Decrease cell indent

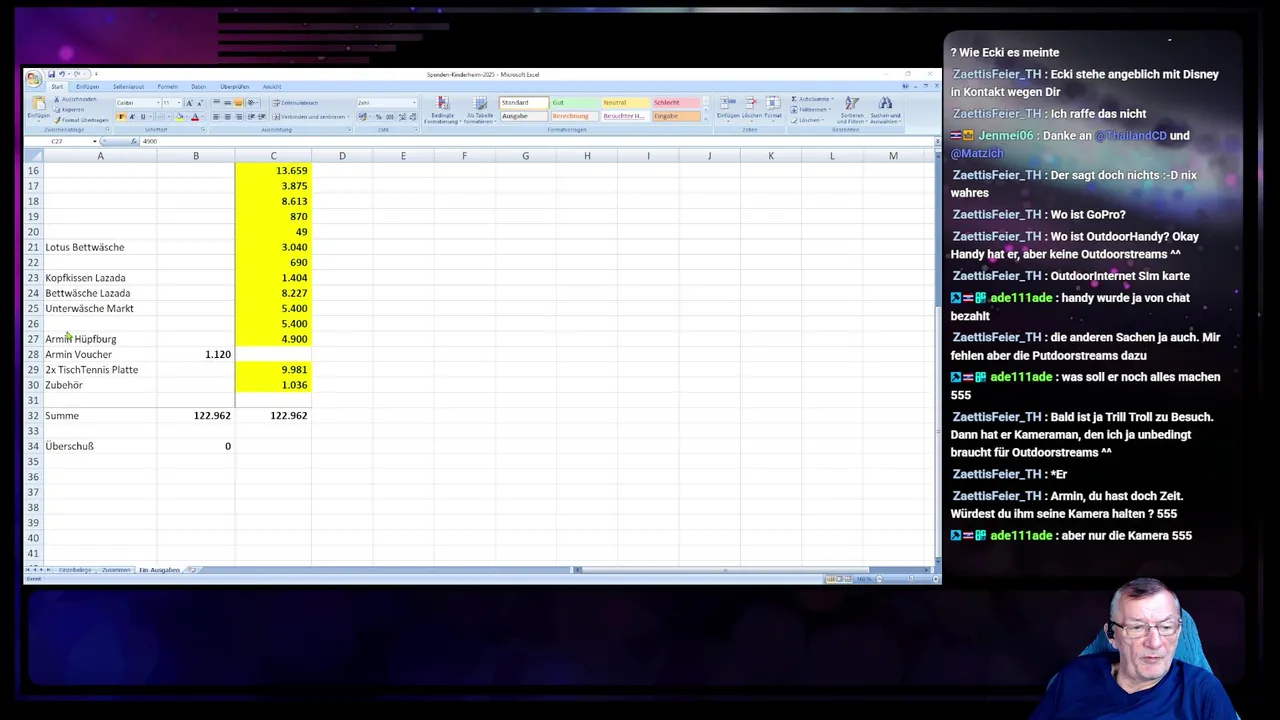pos(251,117)
